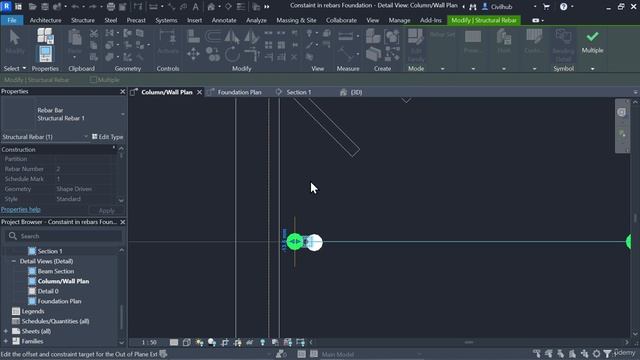Click the green rebar end handle
This screenshot has height=360, width=640.
pyautogui.click(x=295, y=242)
